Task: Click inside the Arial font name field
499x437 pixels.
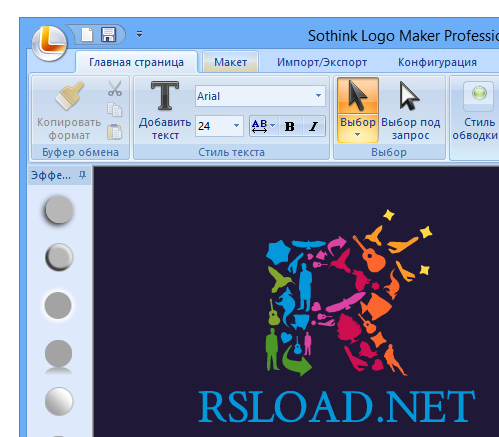Action: point(255,96)
